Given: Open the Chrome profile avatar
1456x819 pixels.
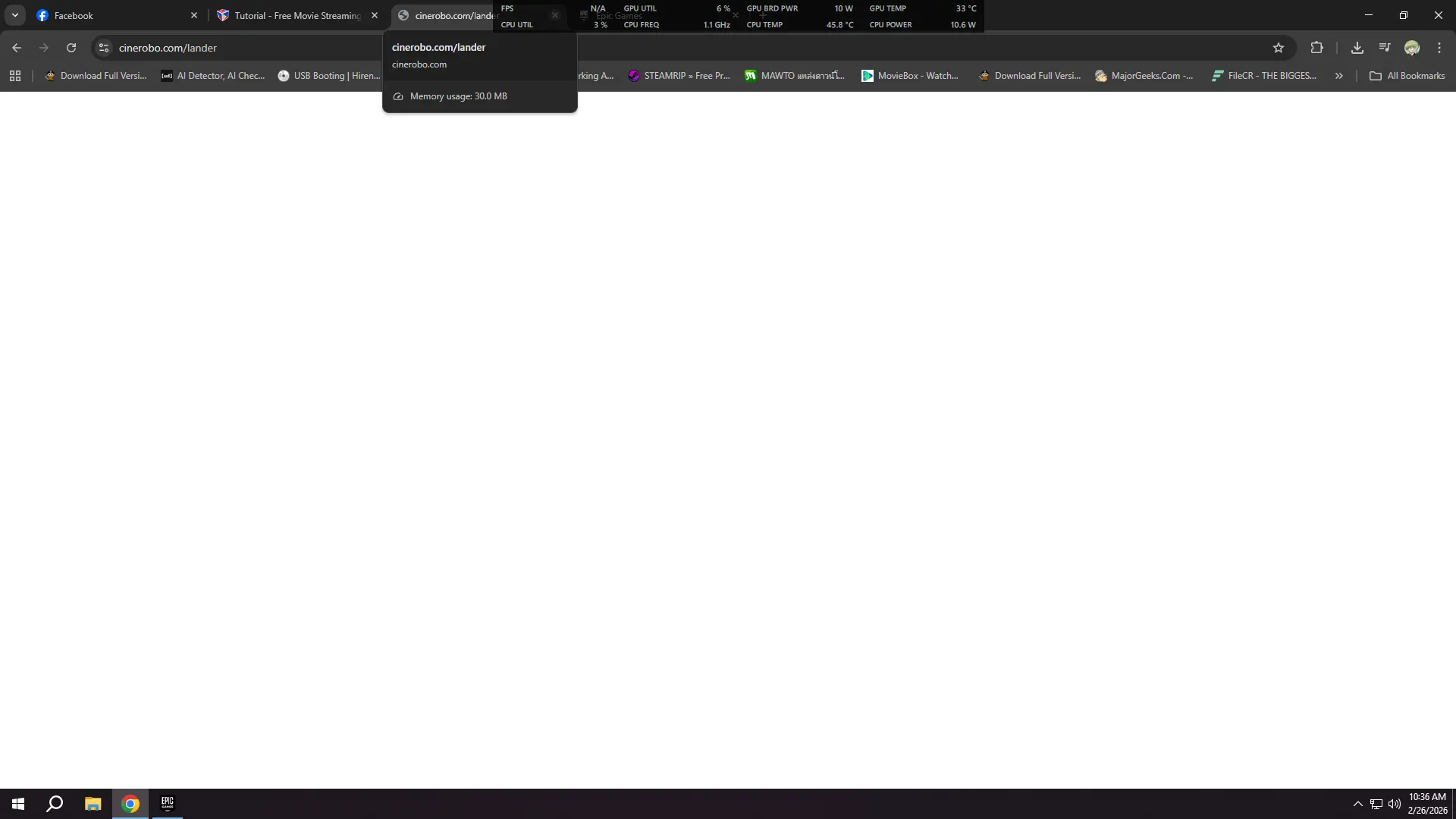Looking at the screenshot, I should 1412,48.
